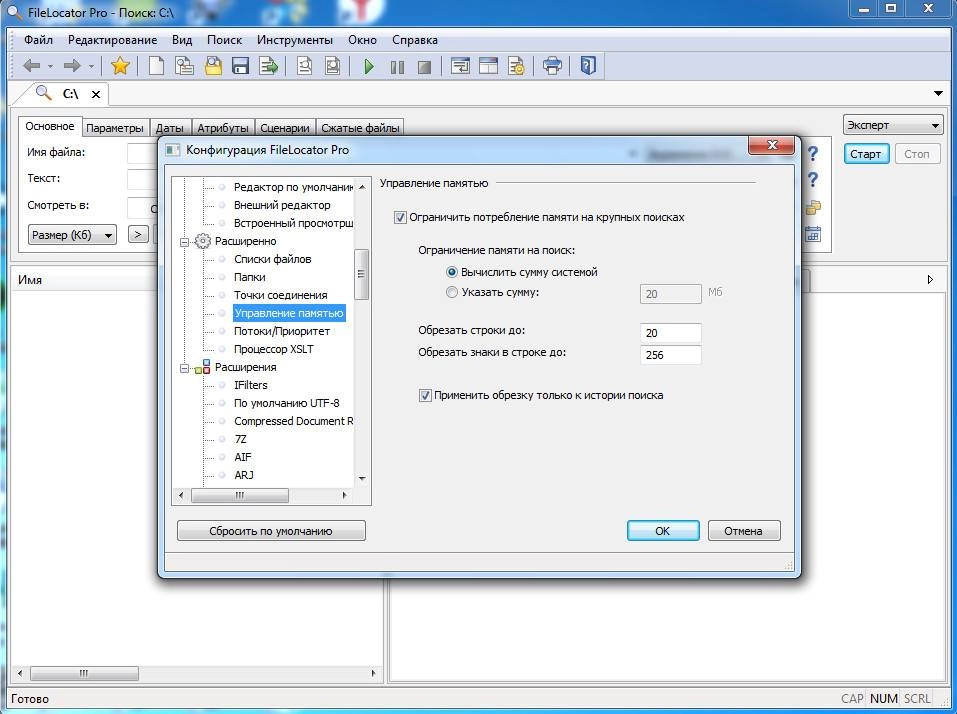957x714 pixels.
Task: Collapse the Расширения tree node
Action: coord(184,368)
